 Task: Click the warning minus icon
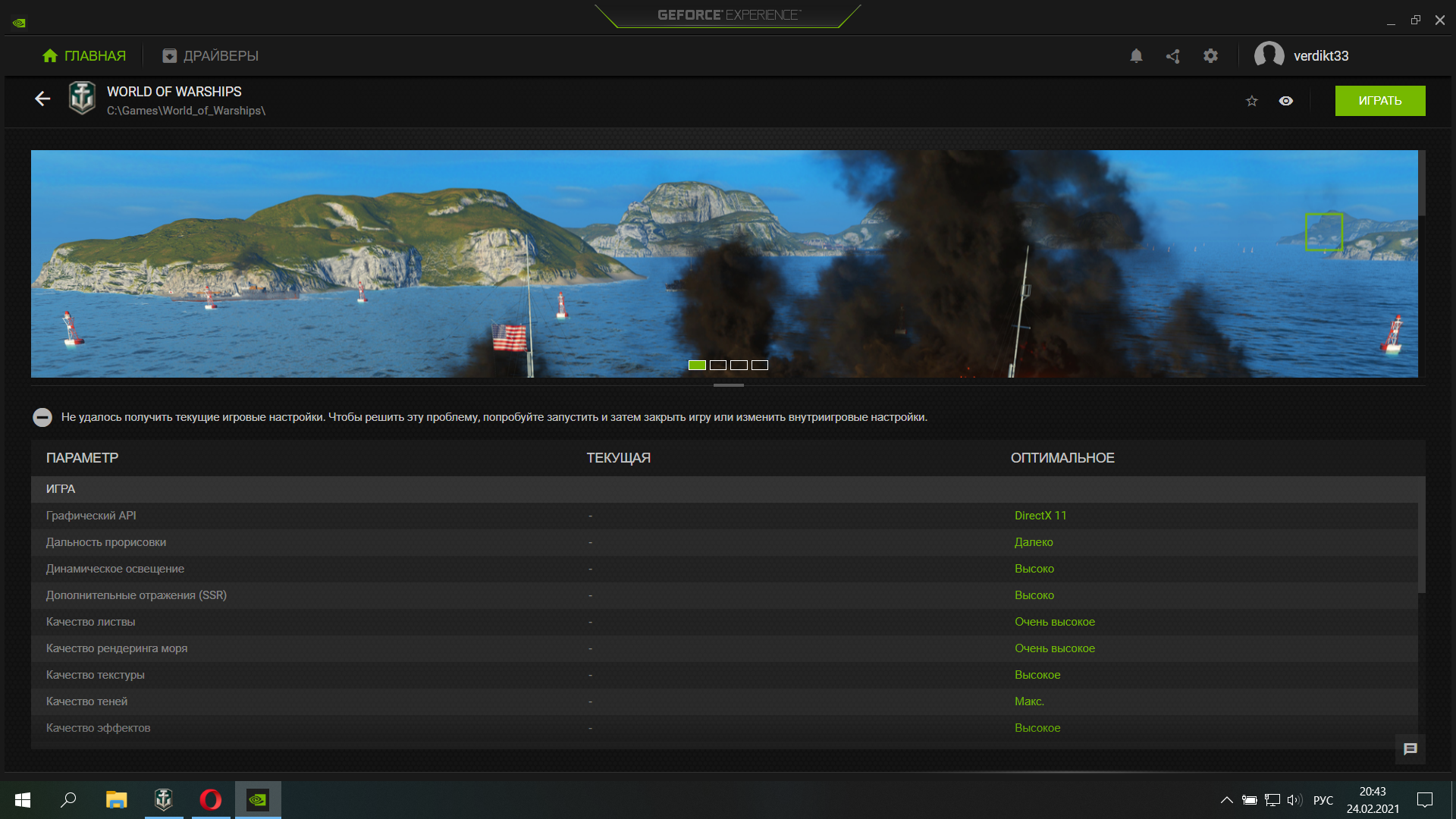click(x=42, y=417)
